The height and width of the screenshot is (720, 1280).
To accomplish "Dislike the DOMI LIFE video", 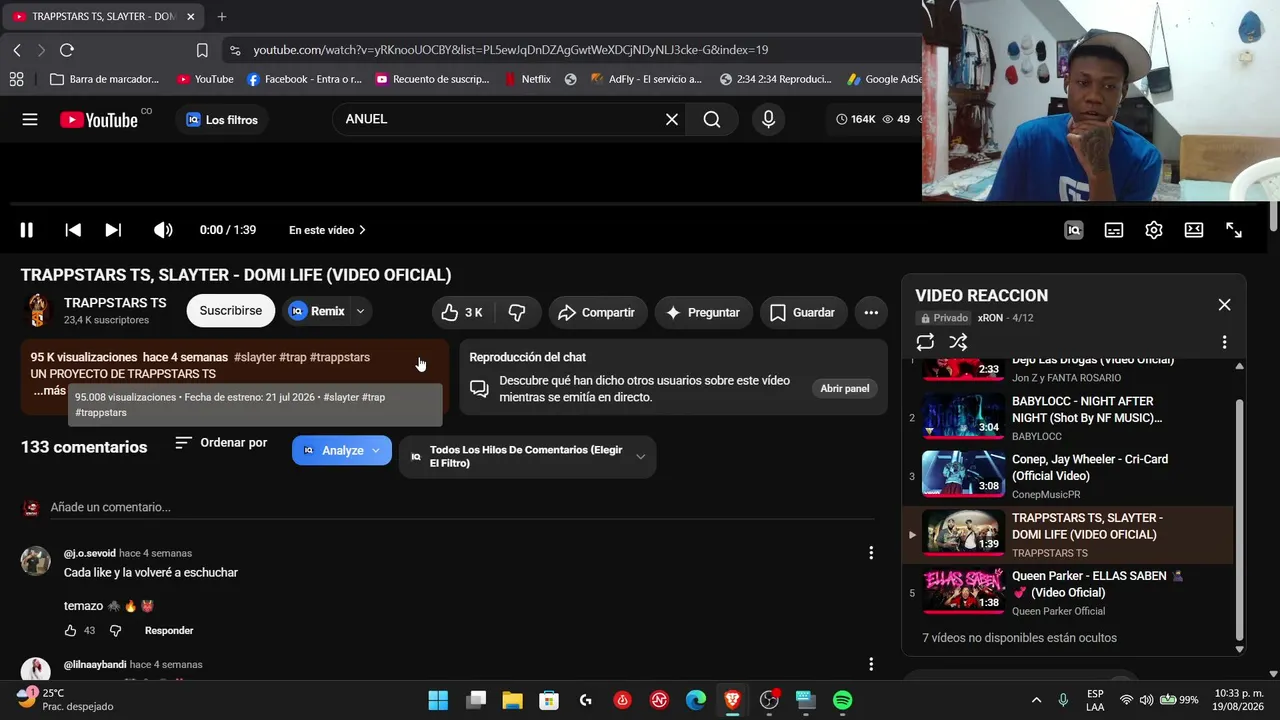I will coord(517,312).
